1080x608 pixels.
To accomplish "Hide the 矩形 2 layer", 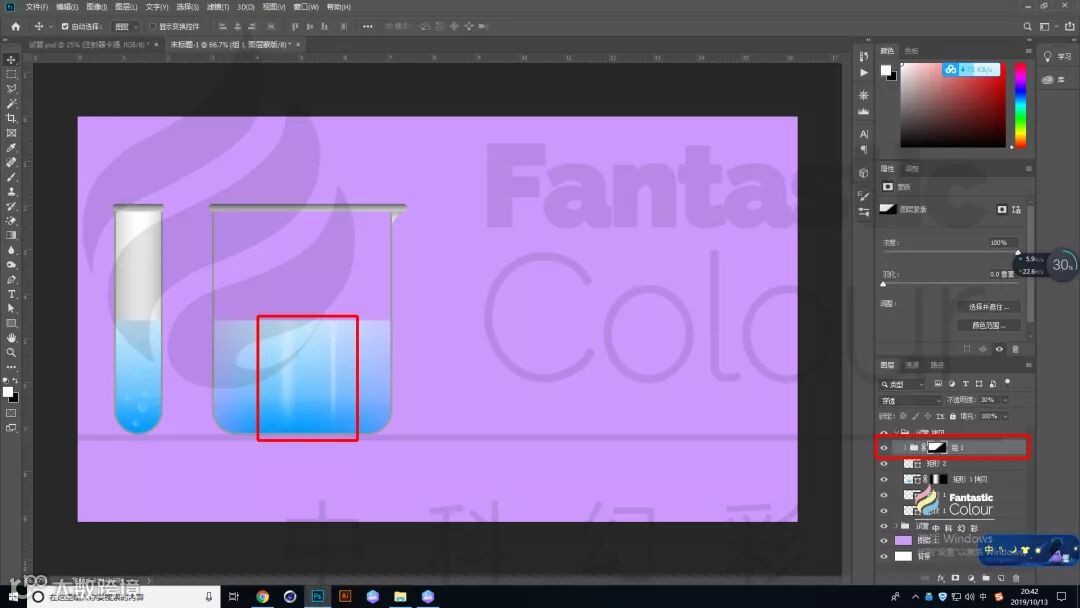I will tap(884, 463).
